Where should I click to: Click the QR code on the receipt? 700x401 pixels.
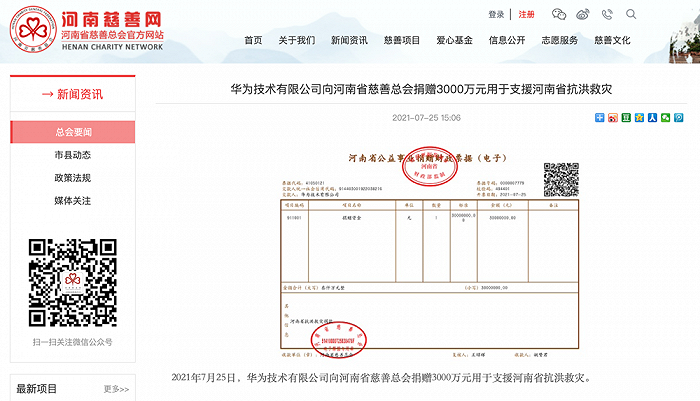click(x=561, y=180)
